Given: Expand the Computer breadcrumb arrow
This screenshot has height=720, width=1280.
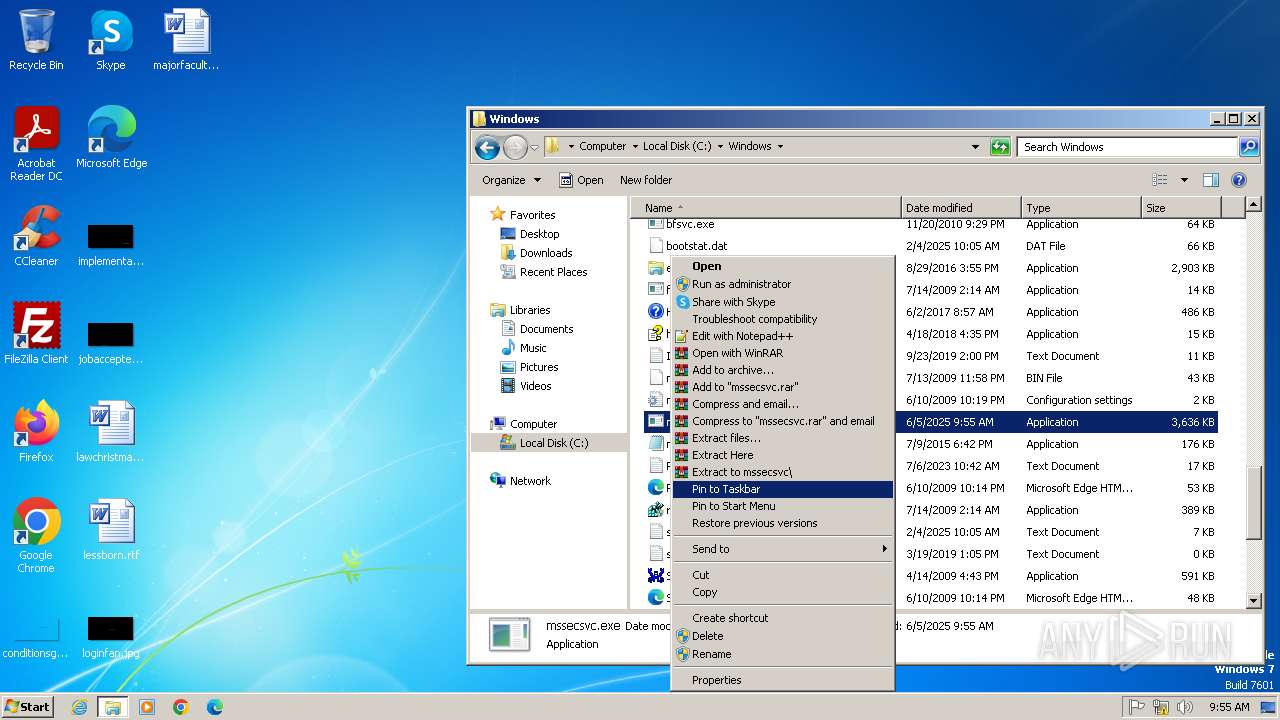Looking at the screenshot, I should tap(634, 146).
